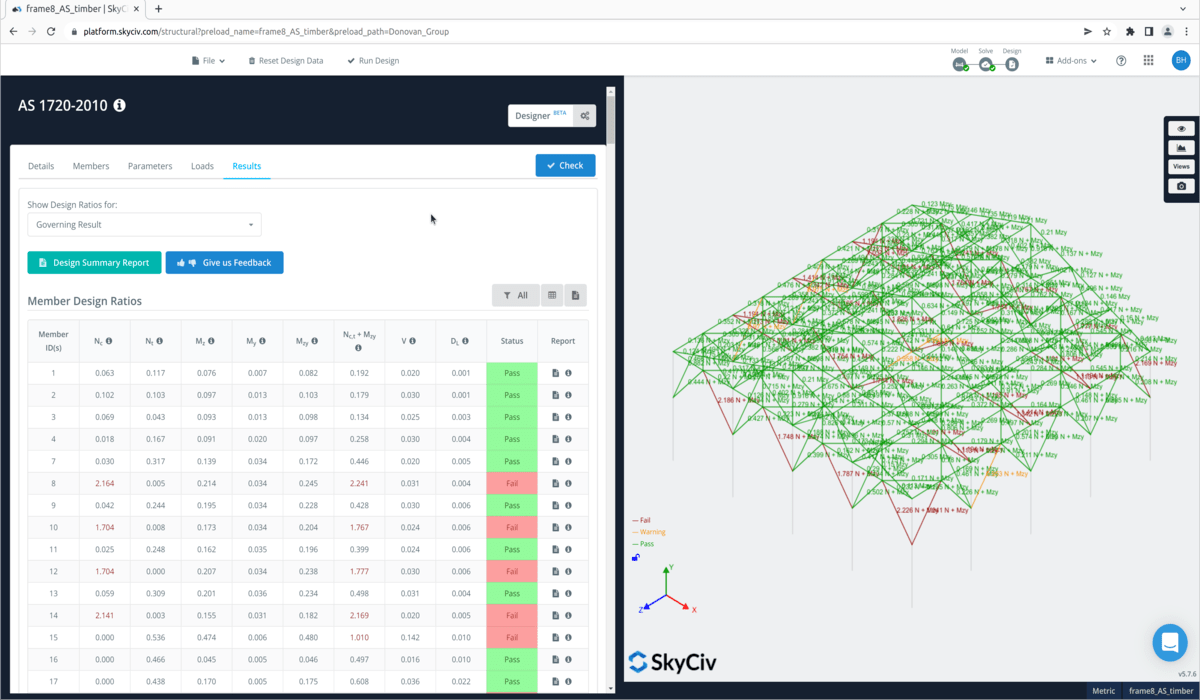
Task: Open the graph results icon in viewer toolbar
Action: 1181,148
